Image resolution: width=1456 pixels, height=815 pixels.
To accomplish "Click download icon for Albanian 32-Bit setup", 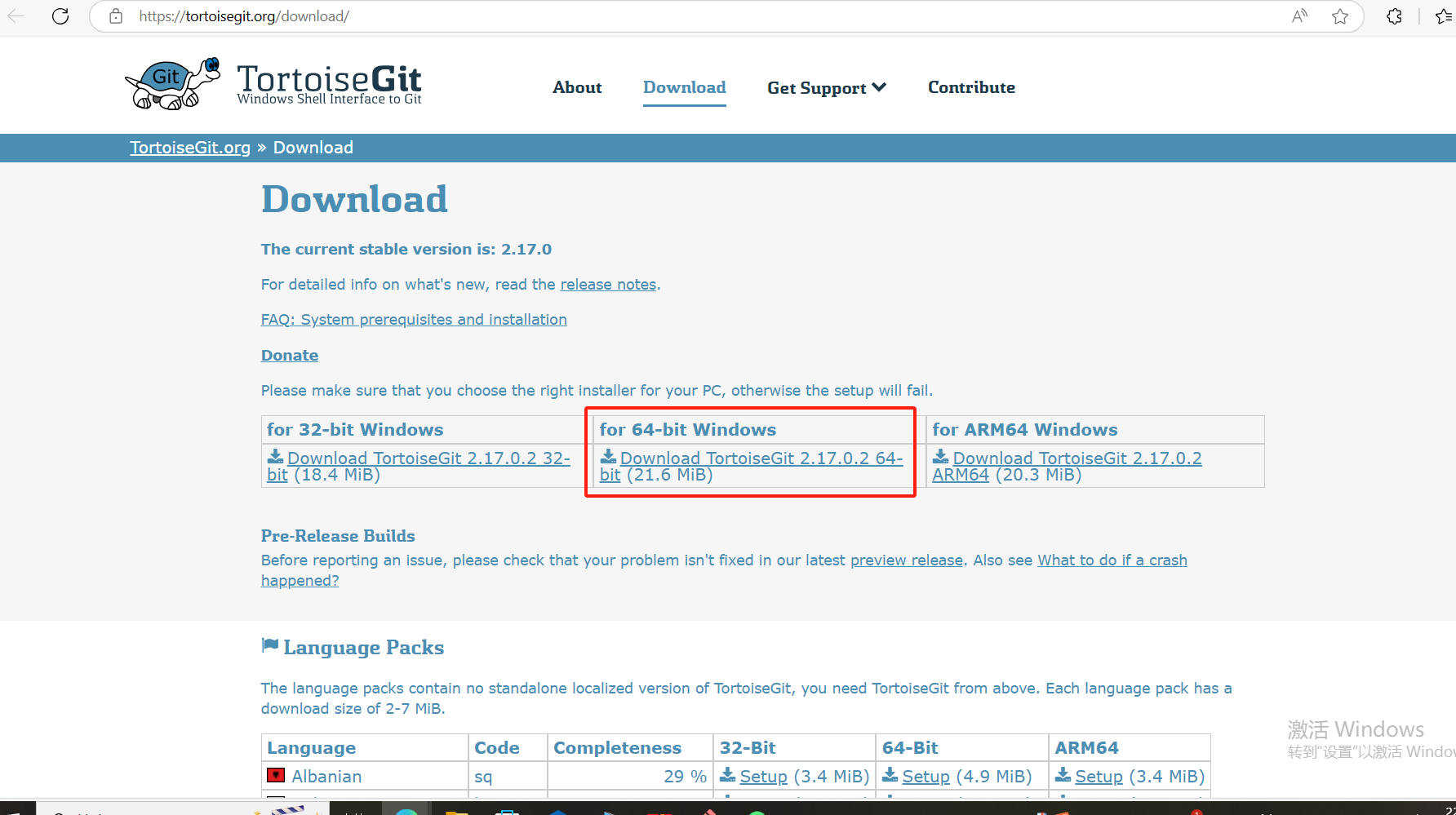I will [x=727, y=774].
